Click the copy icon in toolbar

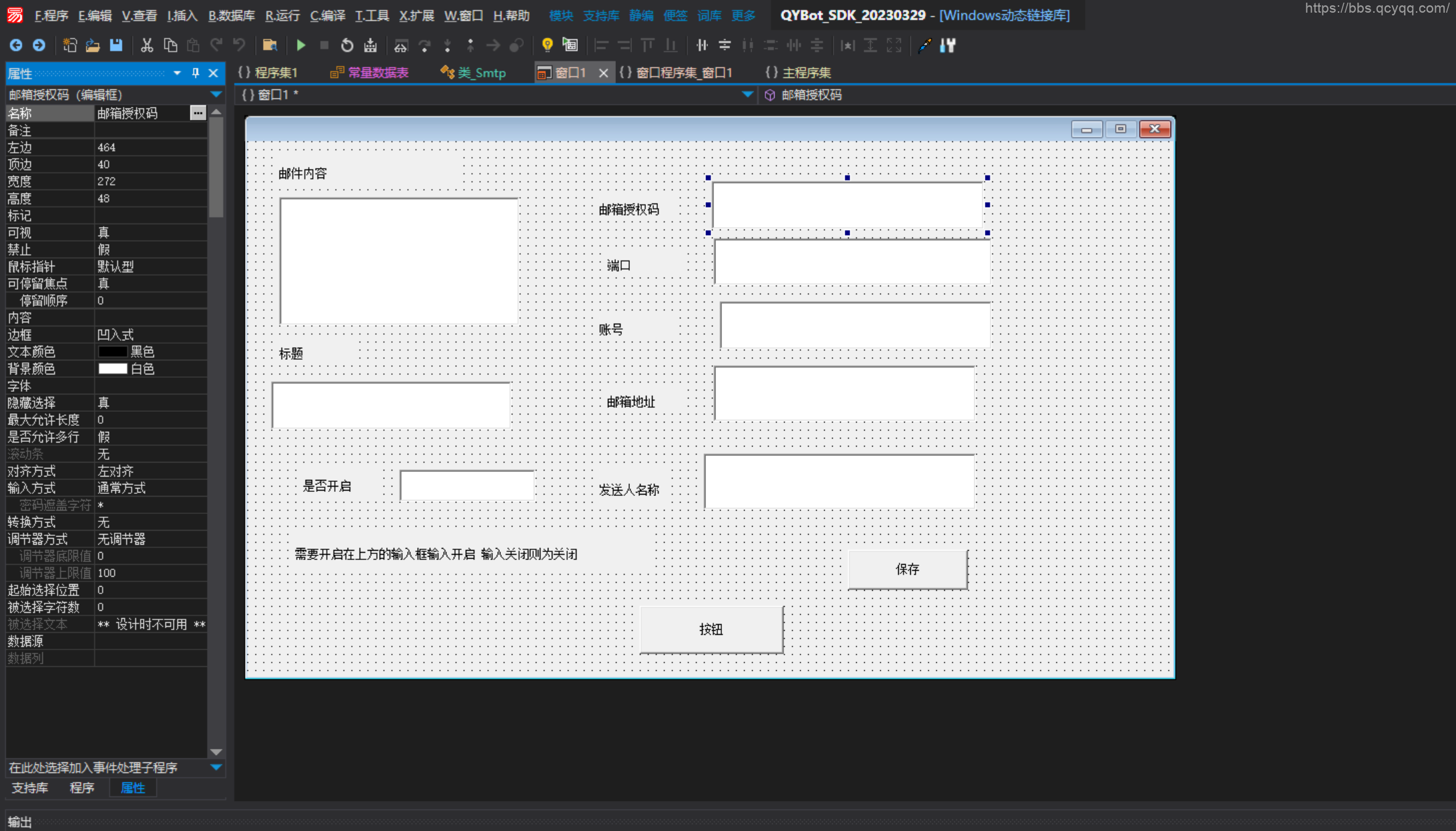pyautogui.click(x=170, y=45)
